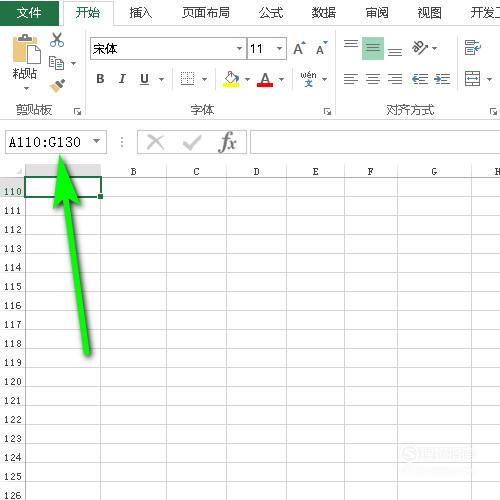
Task: Expand the Copy options arrow
Action: (73, 63)
